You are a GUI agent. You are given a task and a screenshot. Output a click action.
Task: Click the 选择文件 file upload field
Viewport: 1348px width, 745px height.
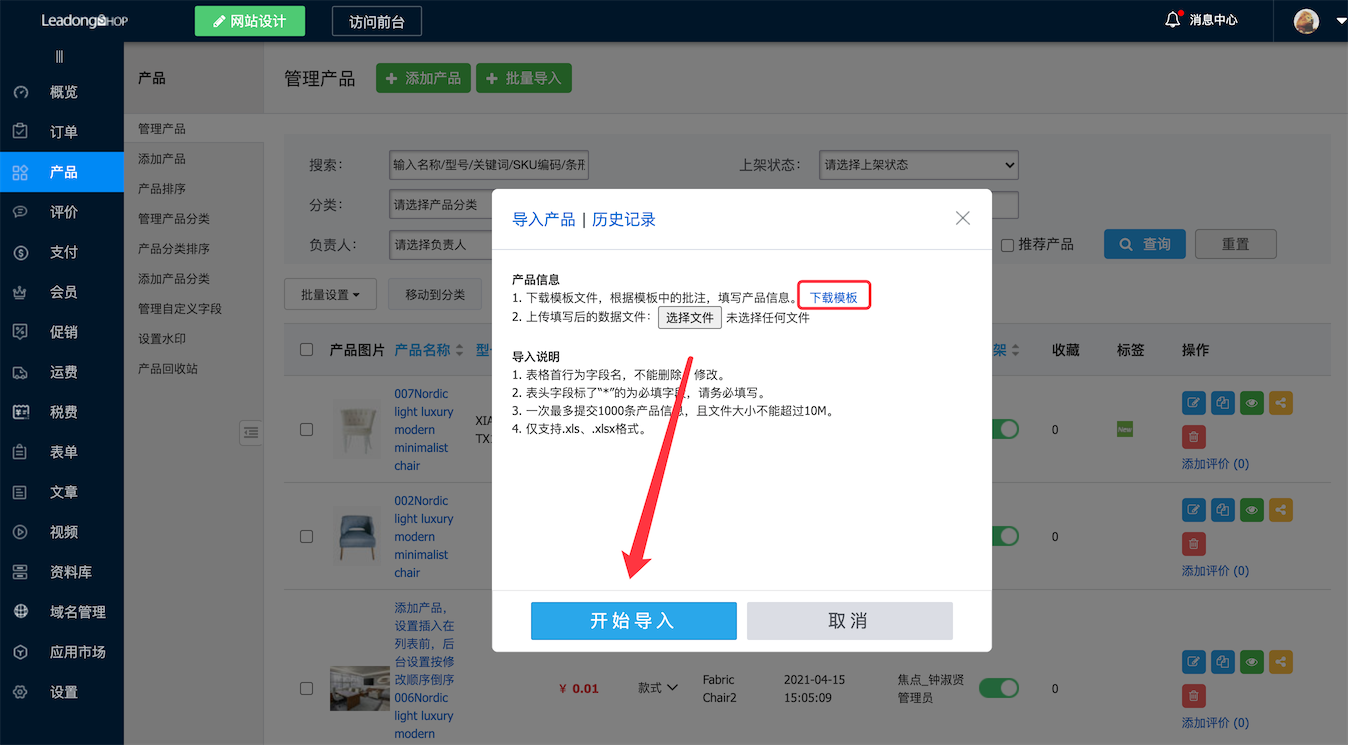coord(690,318)
